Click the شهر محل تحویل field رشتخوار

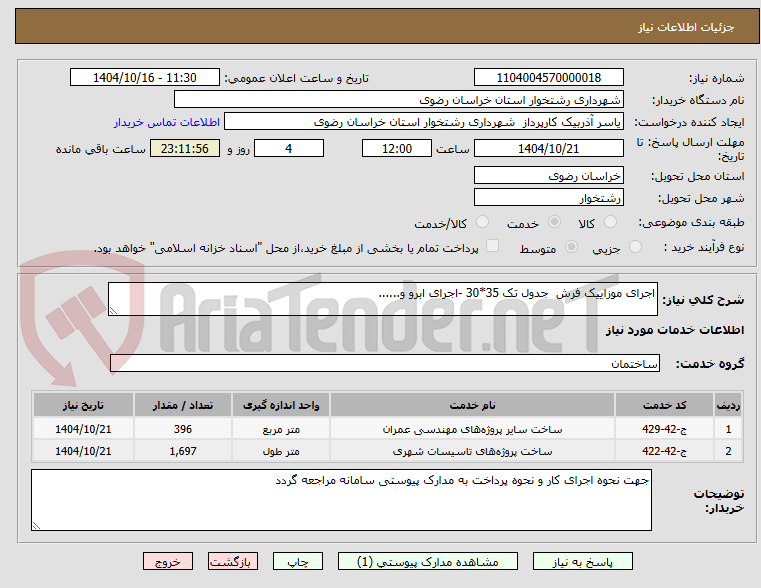pos(548,197)
